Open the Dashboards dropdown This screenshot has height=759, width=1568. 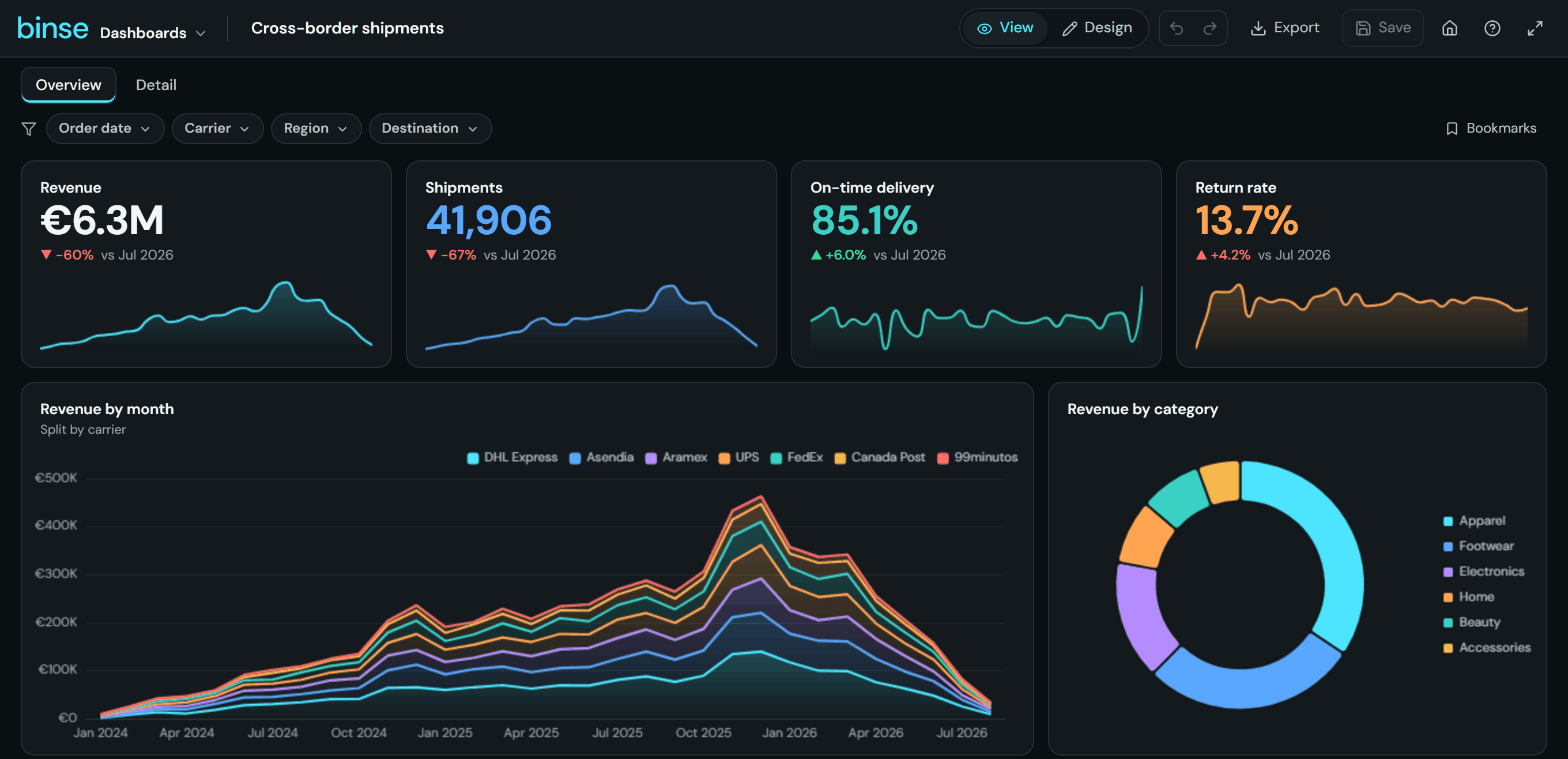tap(153, 33)
